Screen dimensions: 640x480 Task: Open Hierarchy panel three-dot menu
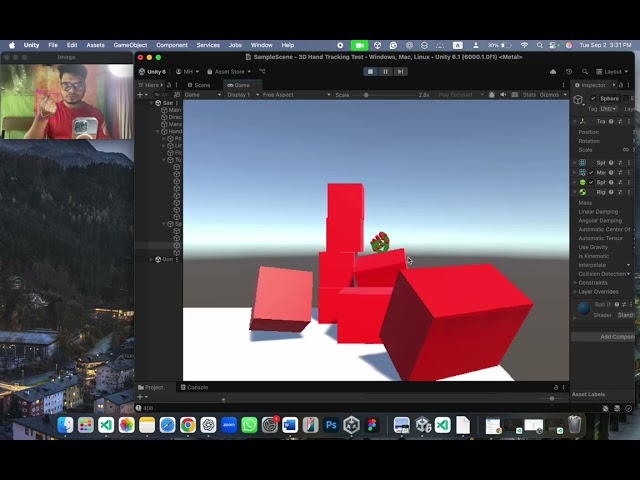click(x=177, y=85)
